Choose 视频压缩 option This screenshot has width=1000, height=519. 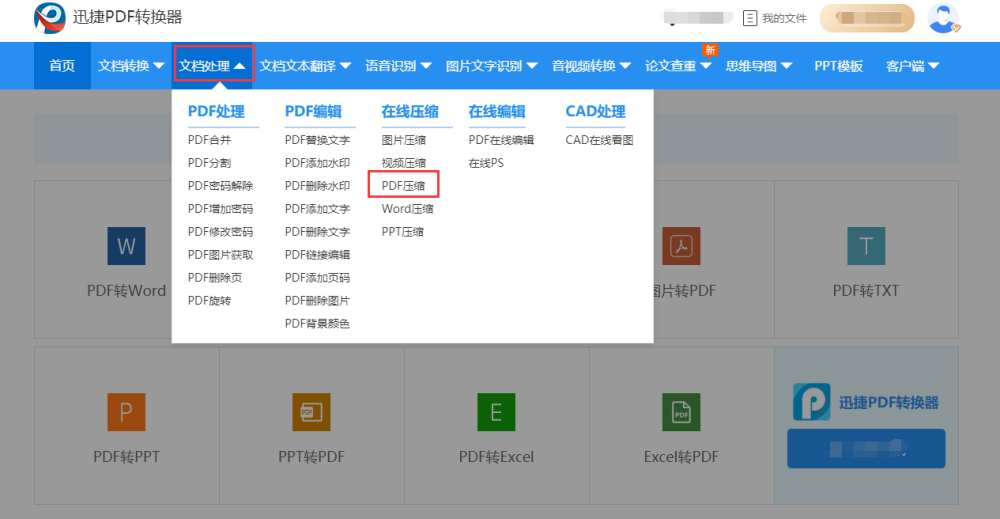(404, 163)
